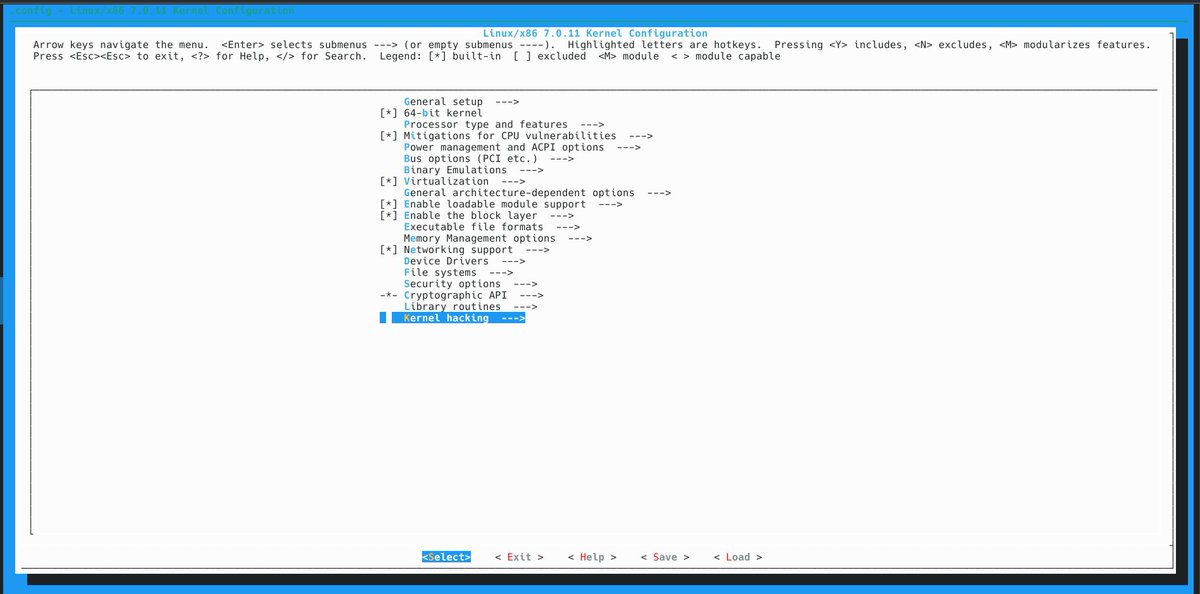Viewport: 1200px width, 594px height.
Task: Click the Cryptographic API -*- marker
Action: (x=389, y=296)
